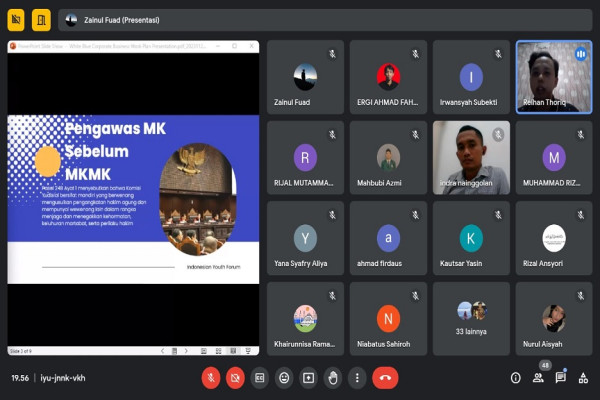The image size is (600, 400).
Task: Go to previous slide in PowerPoint bar
Action: [163, 351]
